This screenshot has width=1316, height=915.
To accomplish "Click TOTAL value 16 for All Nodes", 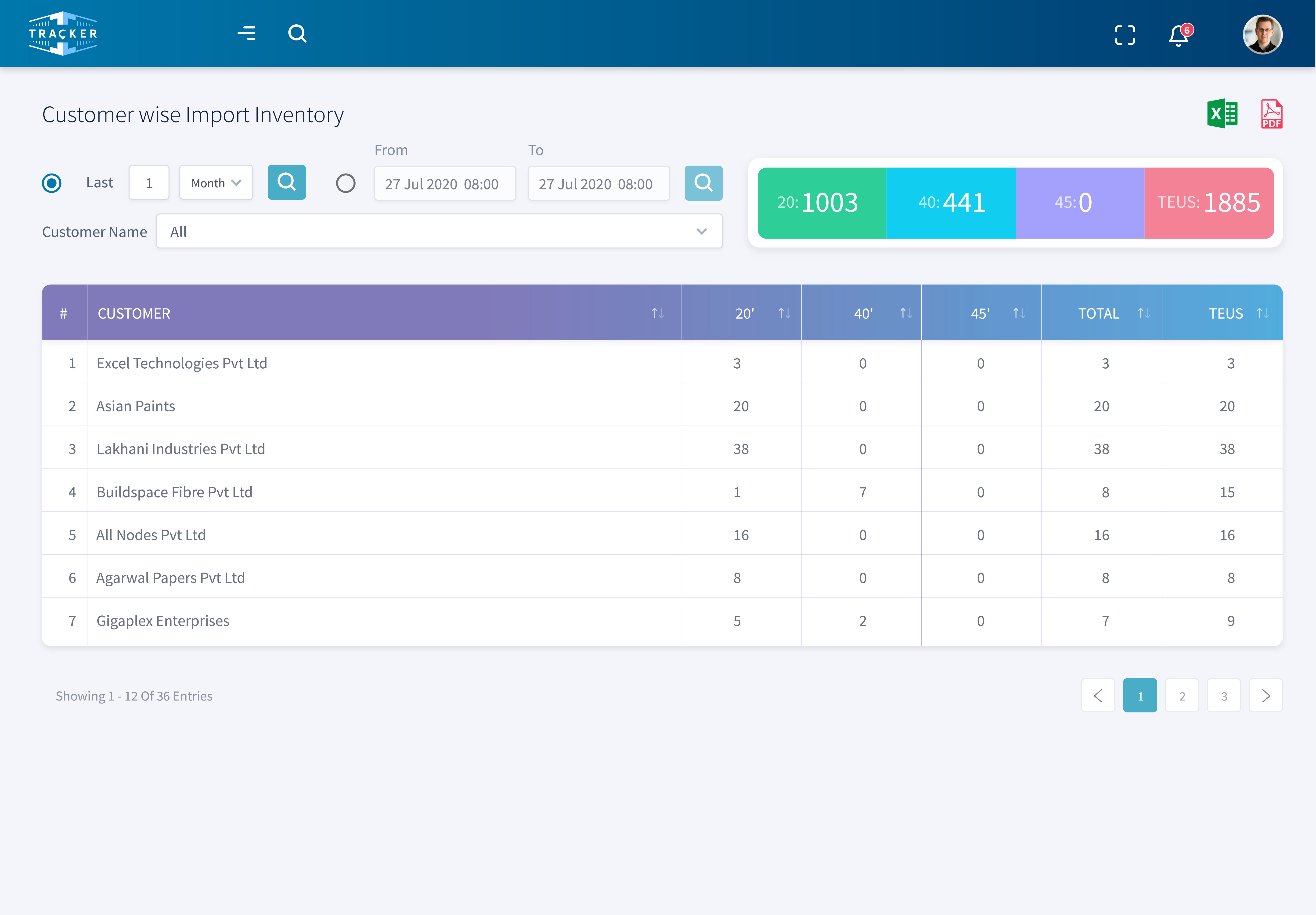I will (x=1101, y=535).
